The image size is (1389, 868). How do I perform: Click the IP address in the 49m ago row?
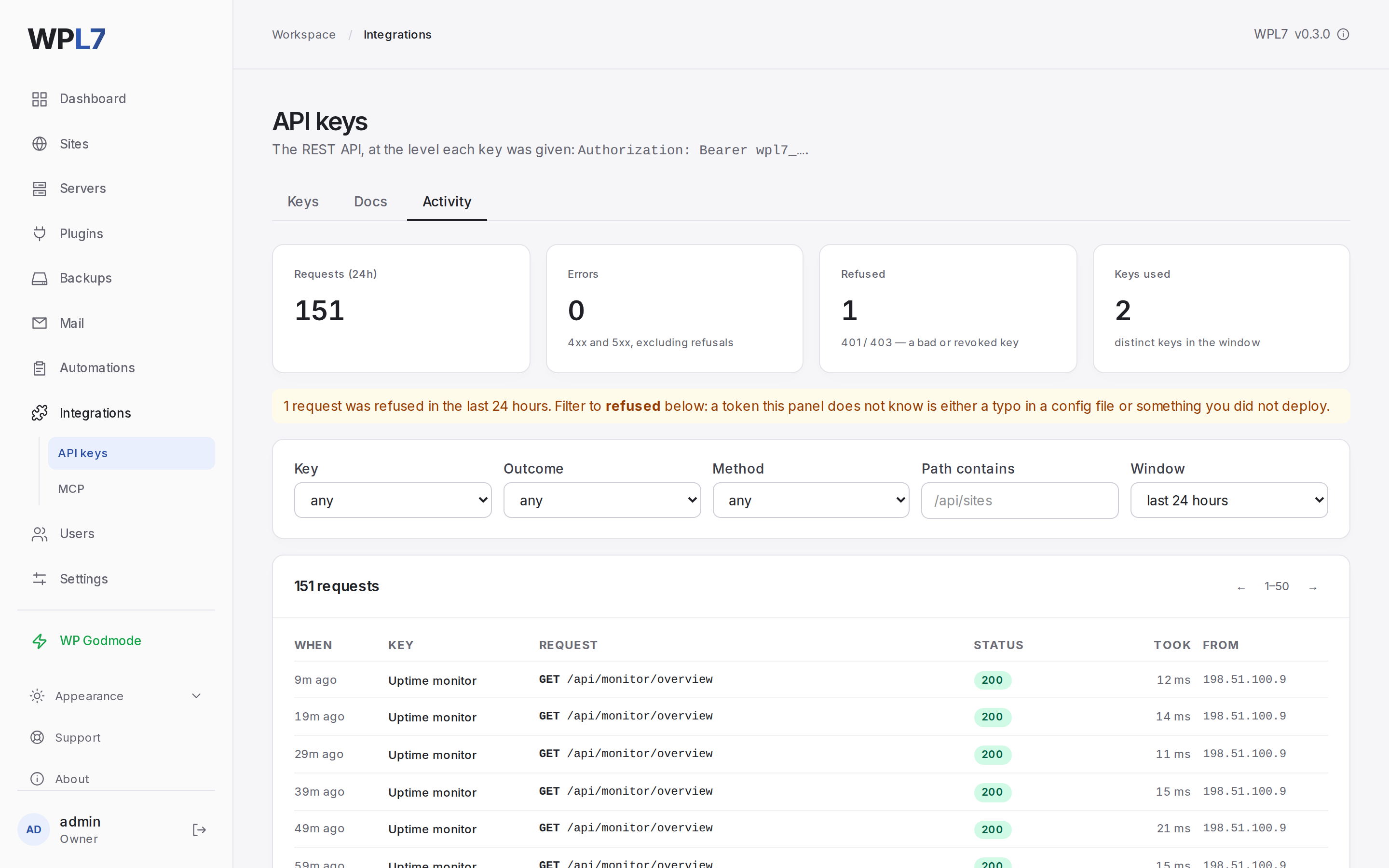click(x=1244, y=828)
